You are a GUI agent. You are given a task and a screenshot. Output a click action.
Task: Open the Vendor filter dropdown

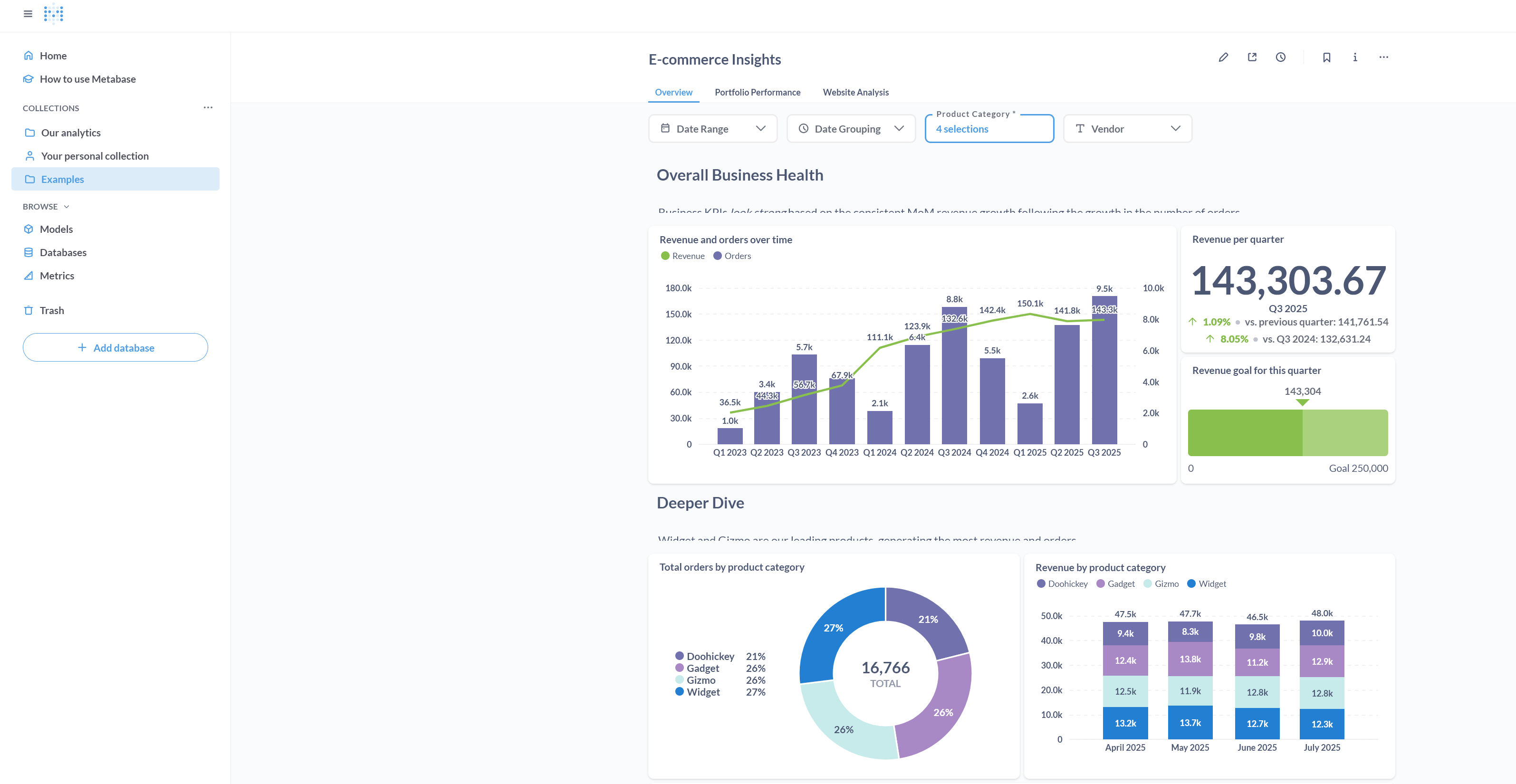[x=1128, y=128]
